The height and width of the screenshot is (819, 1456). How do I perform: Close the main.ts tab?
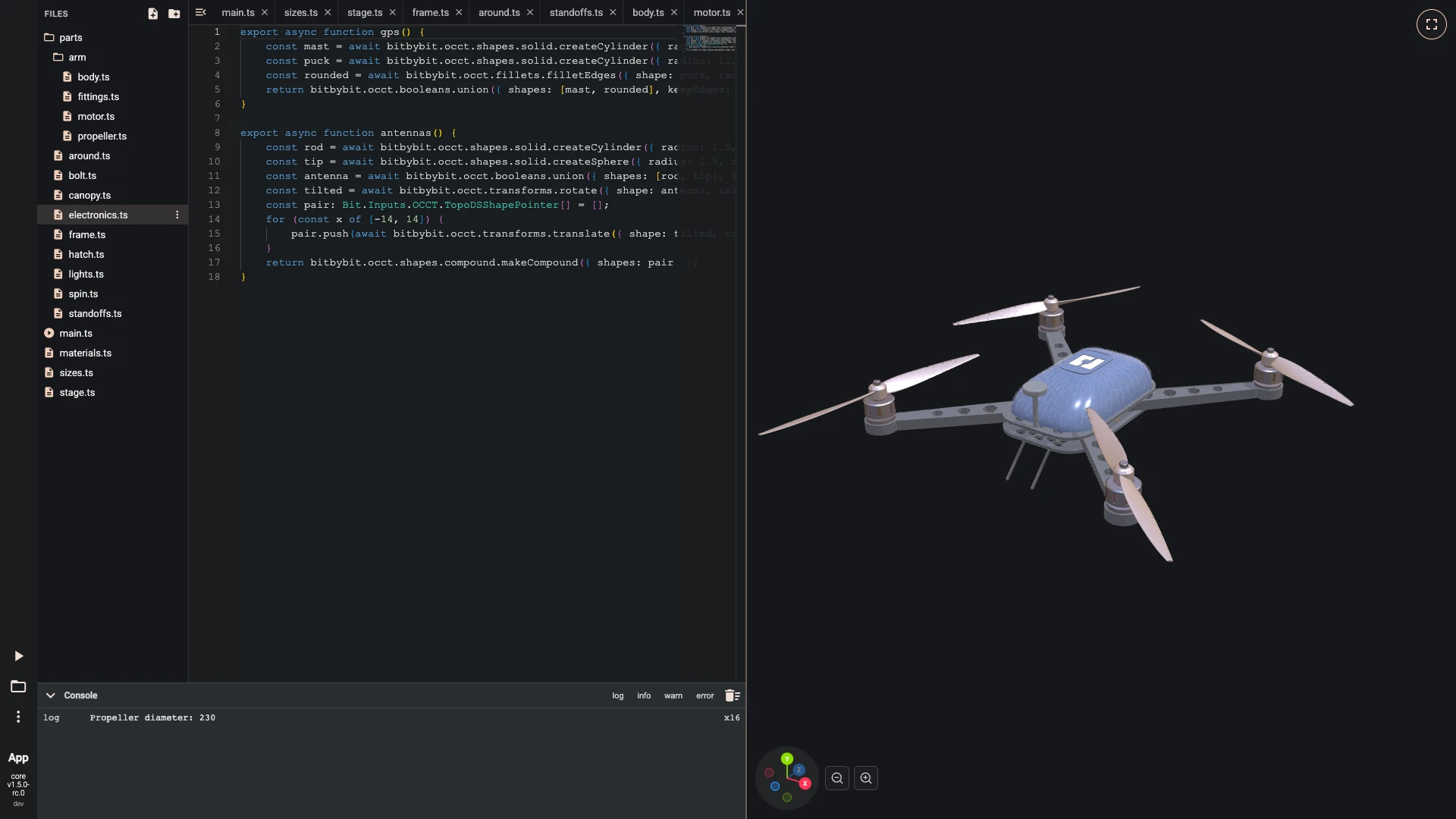pos(265,12)
